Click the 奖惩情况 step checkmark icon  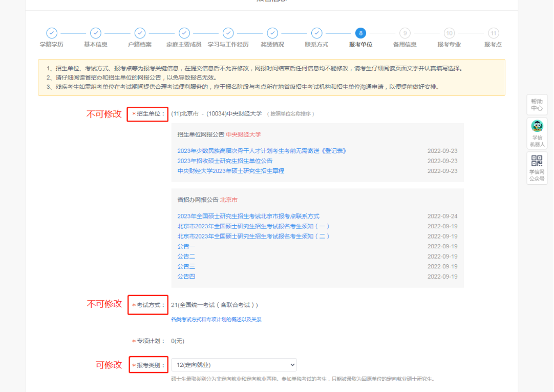(x=272, y=33)
